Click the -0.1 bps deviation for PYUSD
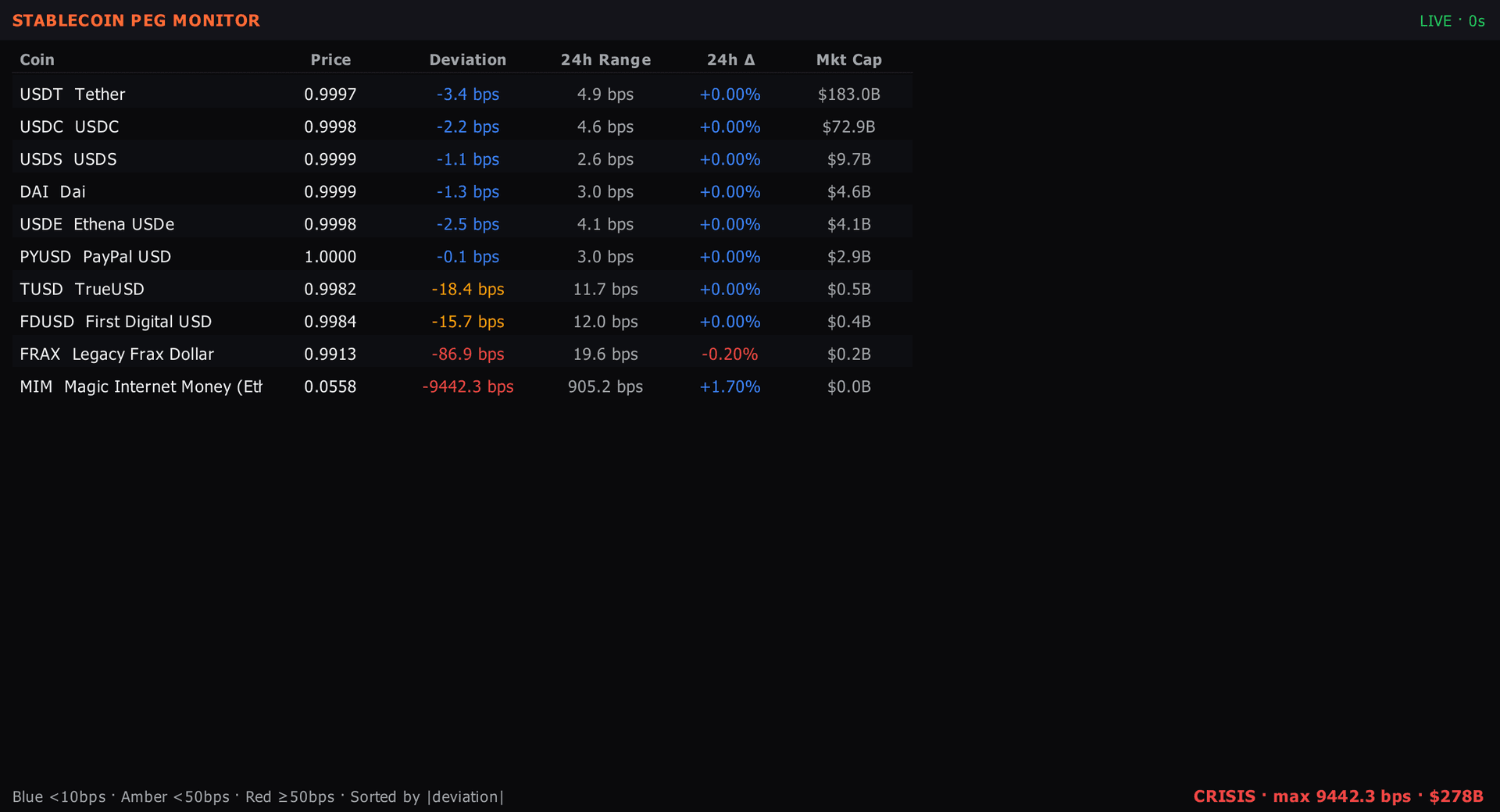This screenshot has width=1500, height=812. coord(468,257)
